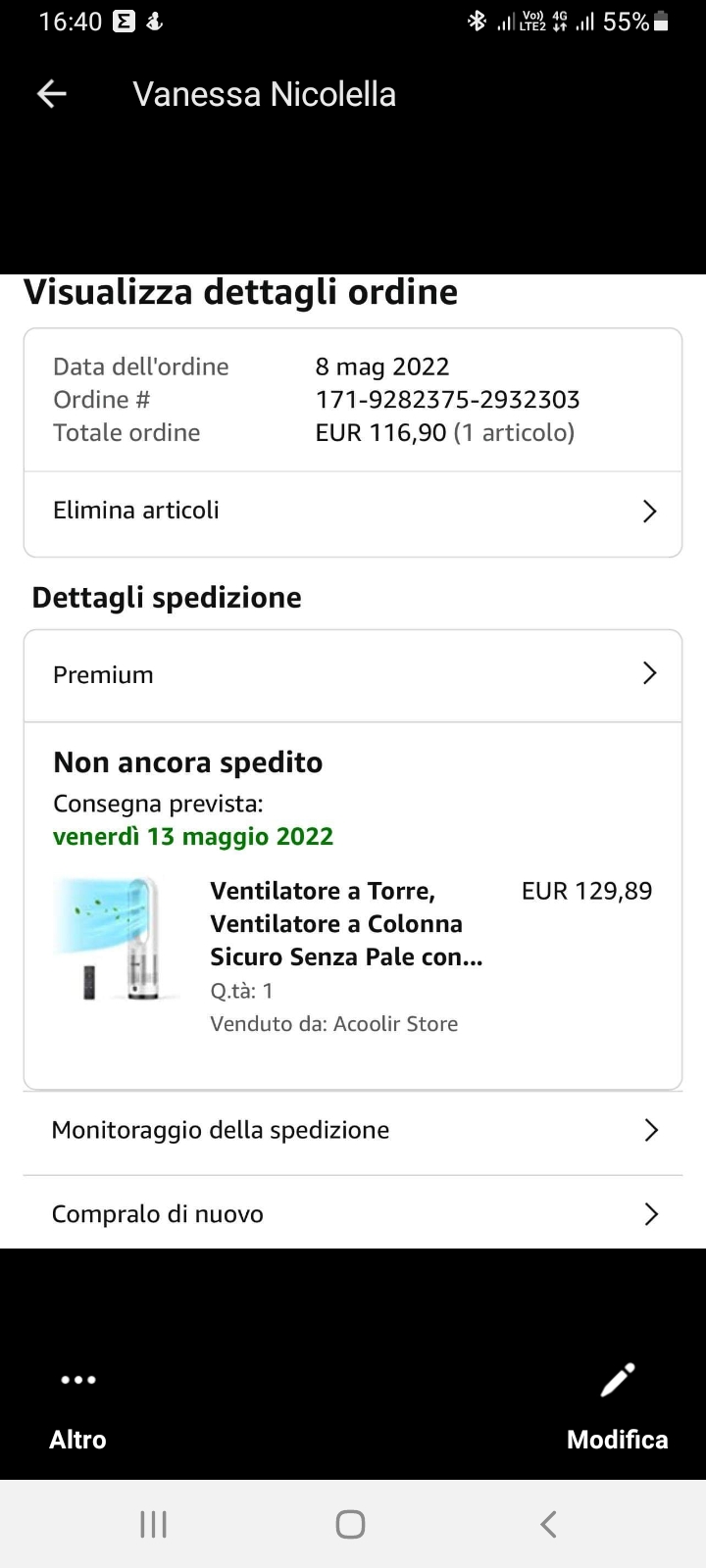
Task: Tap the Android recent apps icon
Action: [154, 1524]
